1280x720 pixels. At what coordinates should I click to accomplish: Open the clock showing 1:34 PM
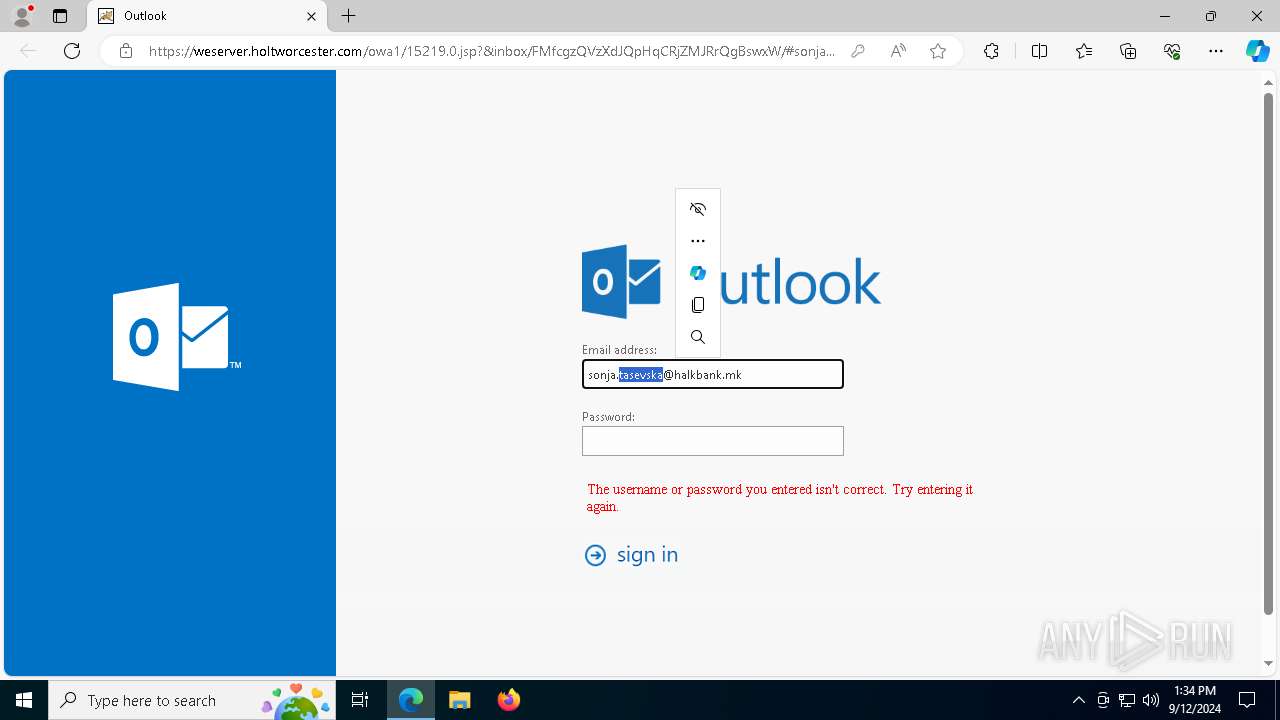pos(1195,700)
